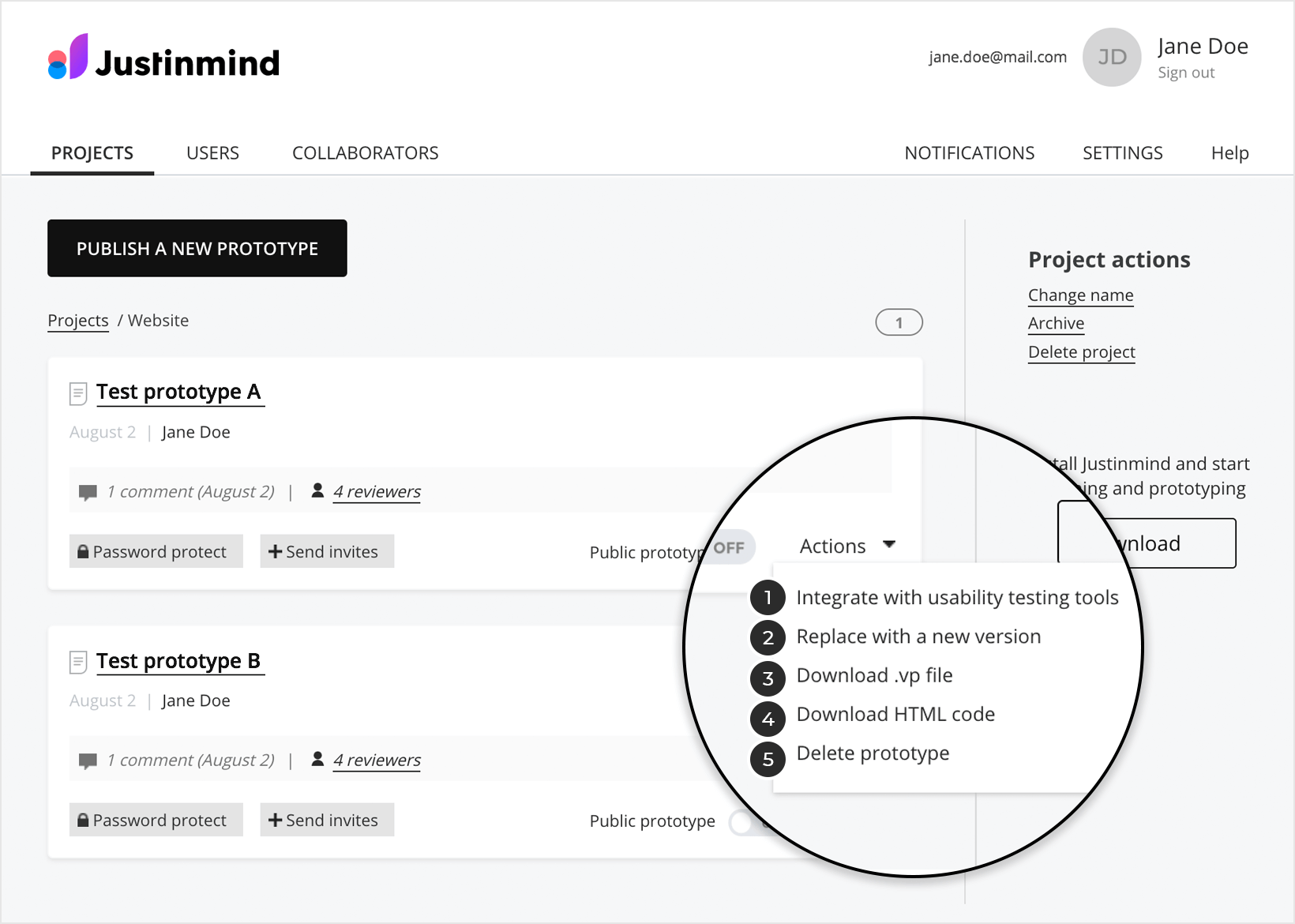Viewport: 1295px width, 924px height.
Task: Click the document icon beside Test prototype B
Action: point(78,662)
